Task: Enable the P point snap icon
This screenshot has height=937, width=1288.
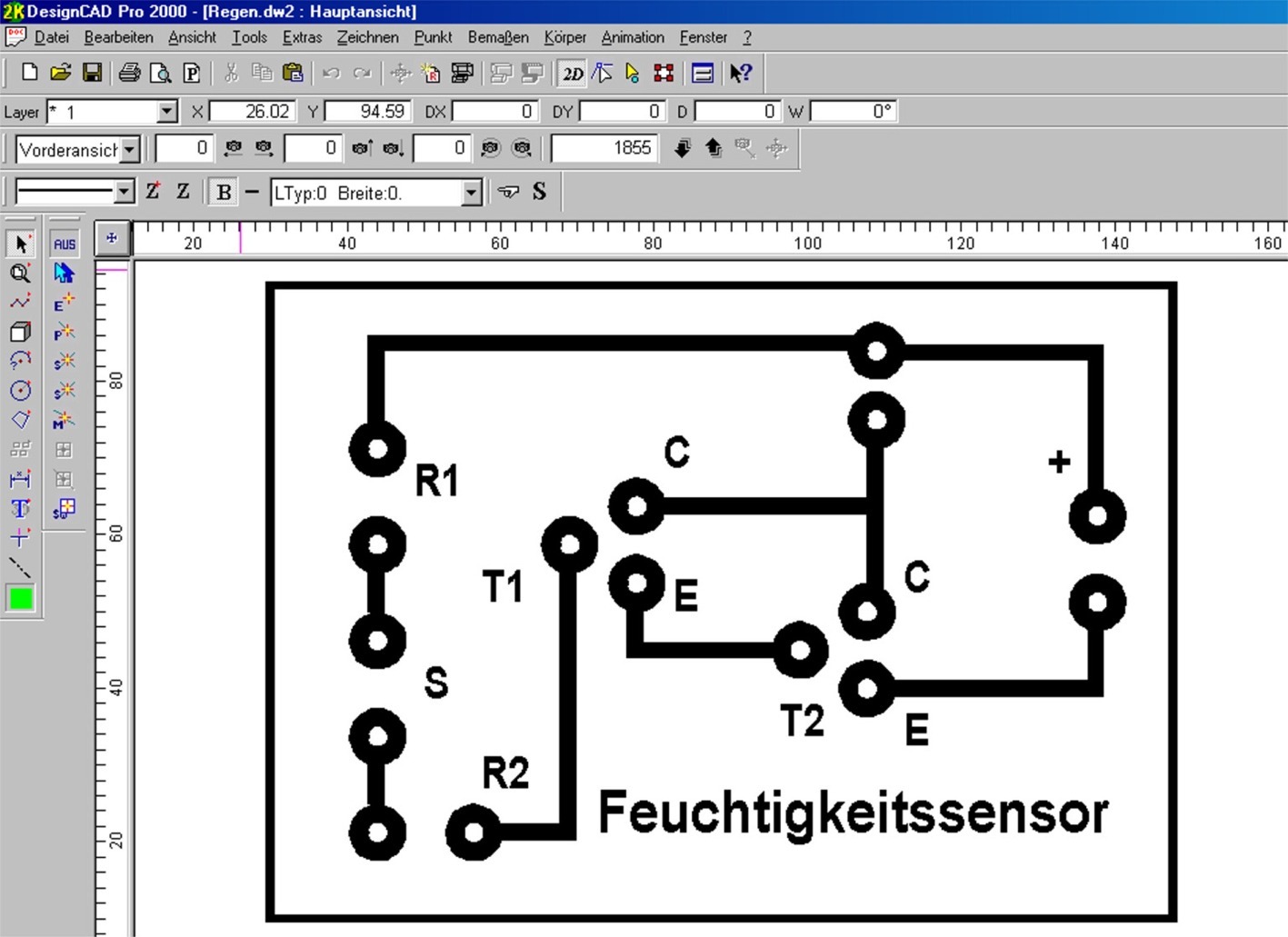Action: (64, 332)
